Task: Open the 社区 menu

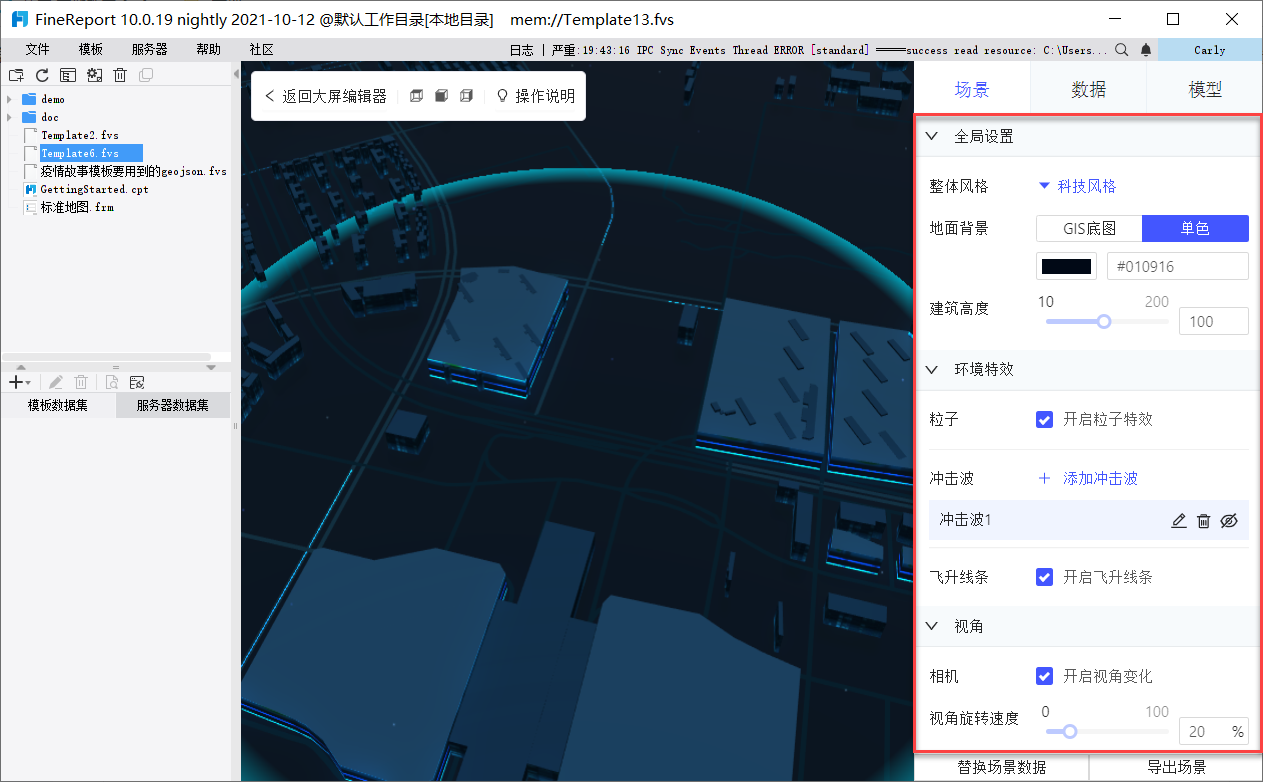Action: click(x=261, y=49)
